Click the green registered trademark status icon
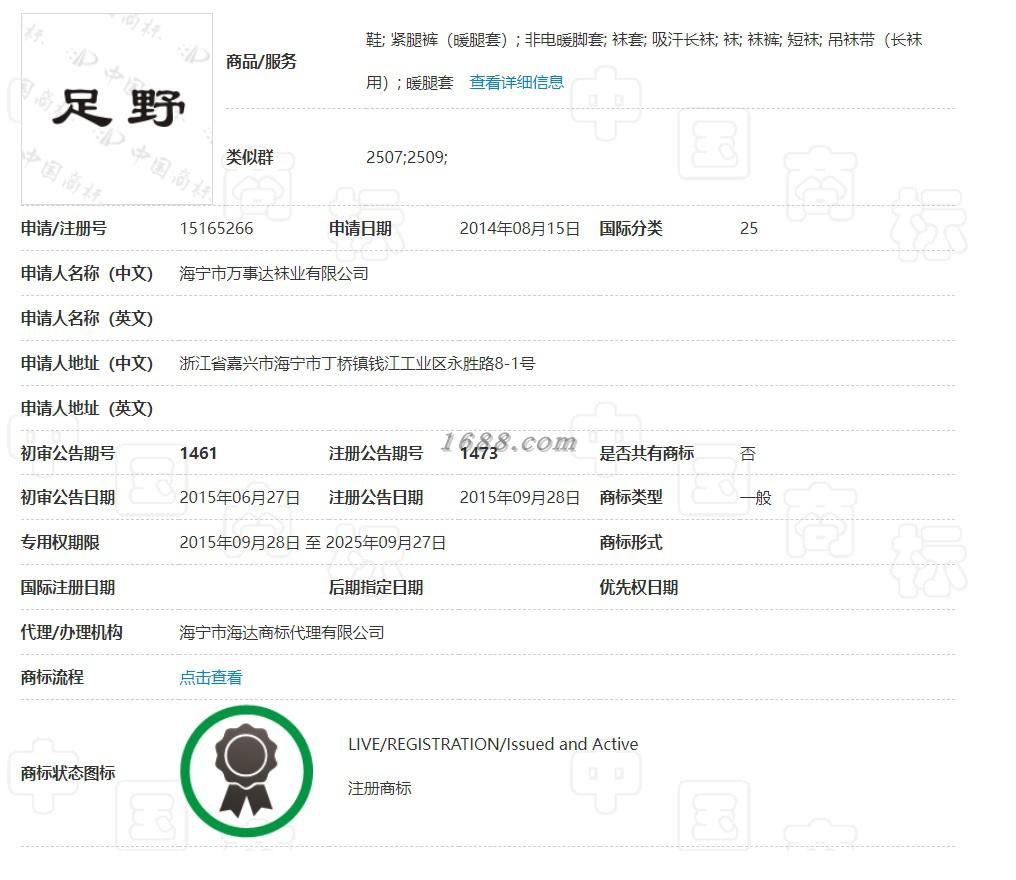Image resolution: width=1016 pixels, height=880 pixels. click(247, 771)
